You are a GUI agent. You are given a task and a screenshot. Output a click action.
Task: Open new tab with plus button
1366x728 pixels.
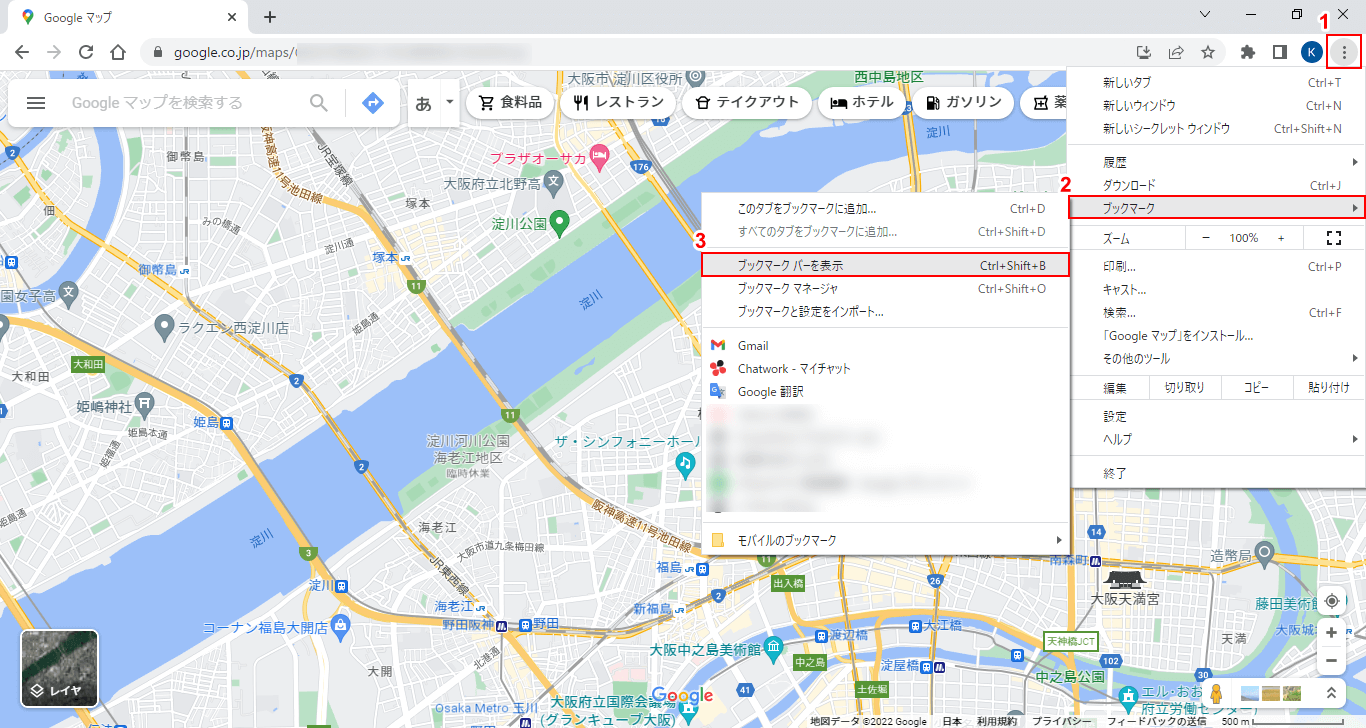pos(269,17)
